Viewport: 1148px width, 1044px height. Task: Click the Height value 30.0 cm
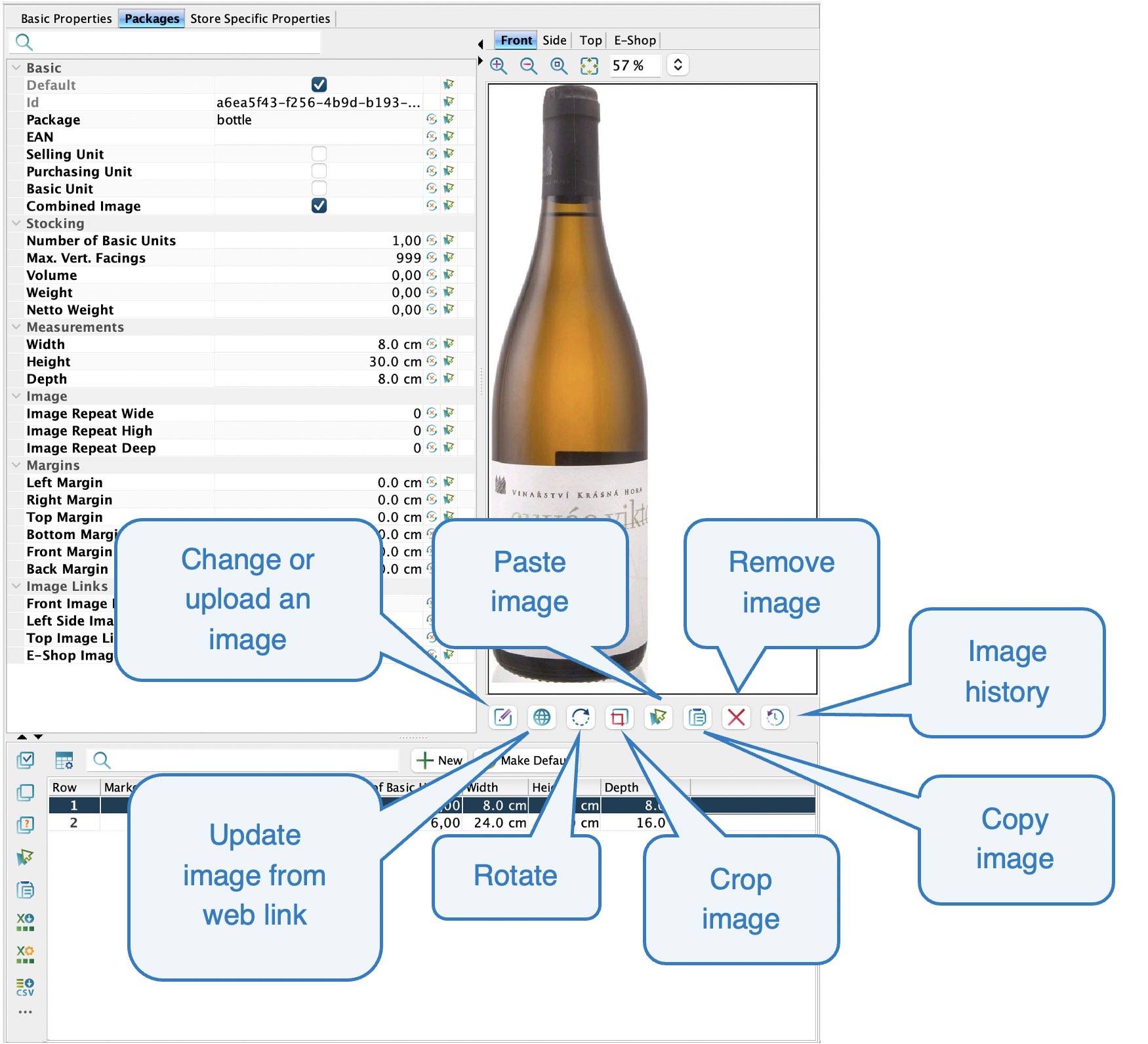395,361
